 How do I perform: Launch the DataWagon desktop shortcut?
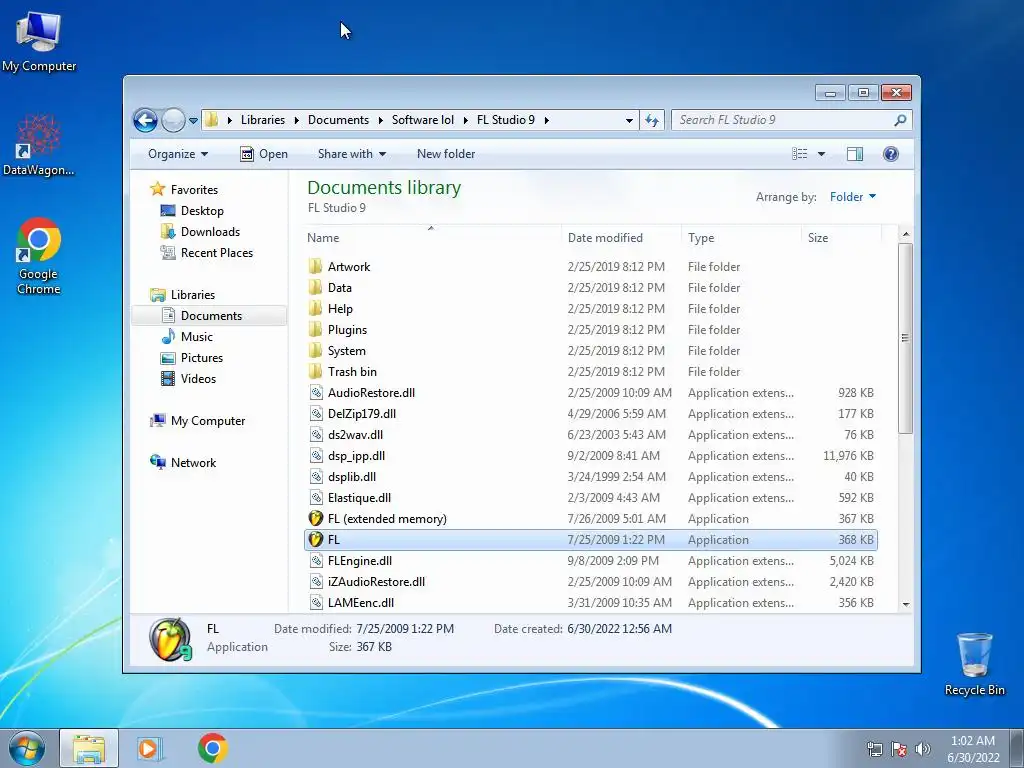tap(38, 145)
